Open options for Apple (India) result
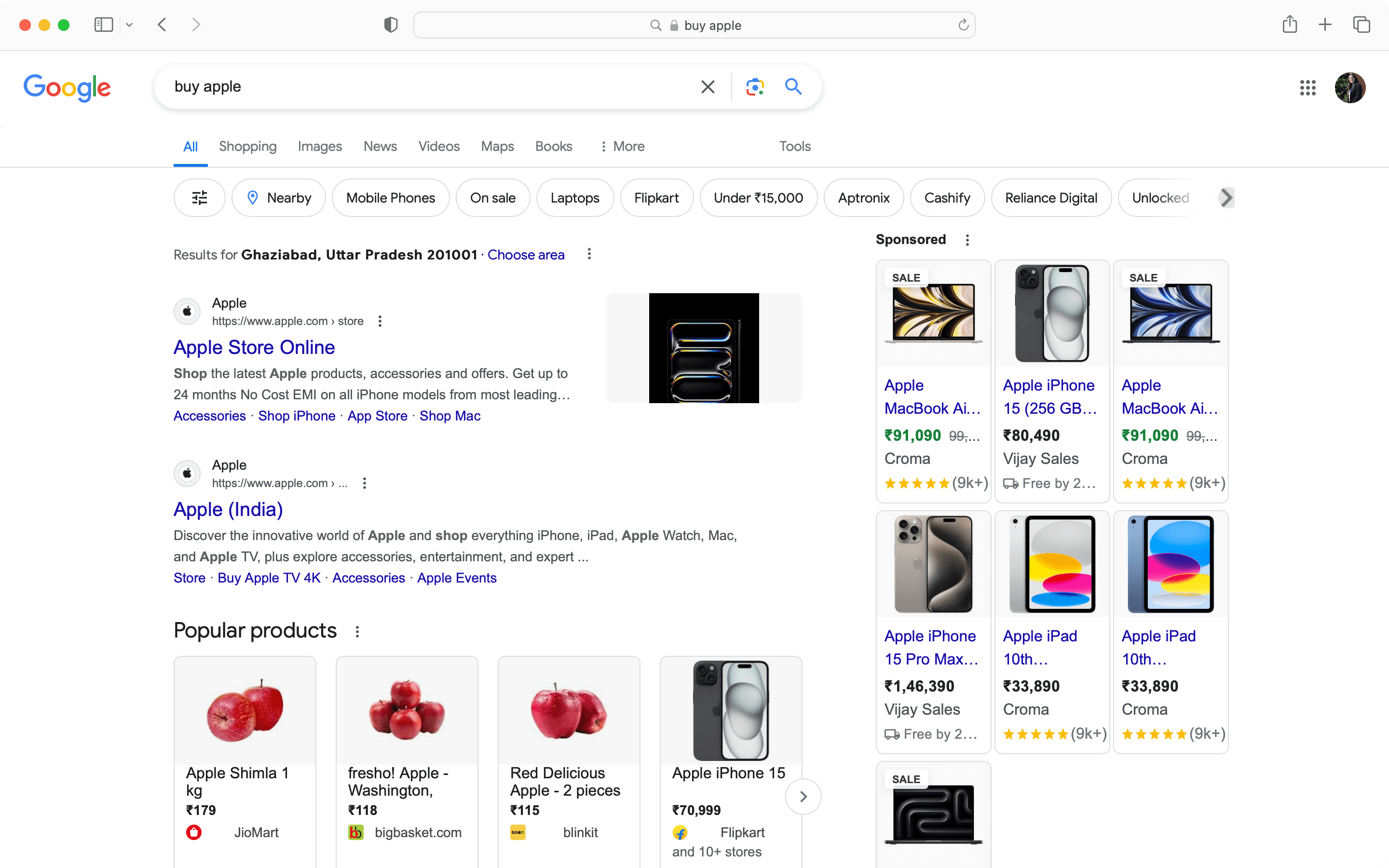Image resolution: width=1389 pixels, height=868 pixels. click(365, 483)
